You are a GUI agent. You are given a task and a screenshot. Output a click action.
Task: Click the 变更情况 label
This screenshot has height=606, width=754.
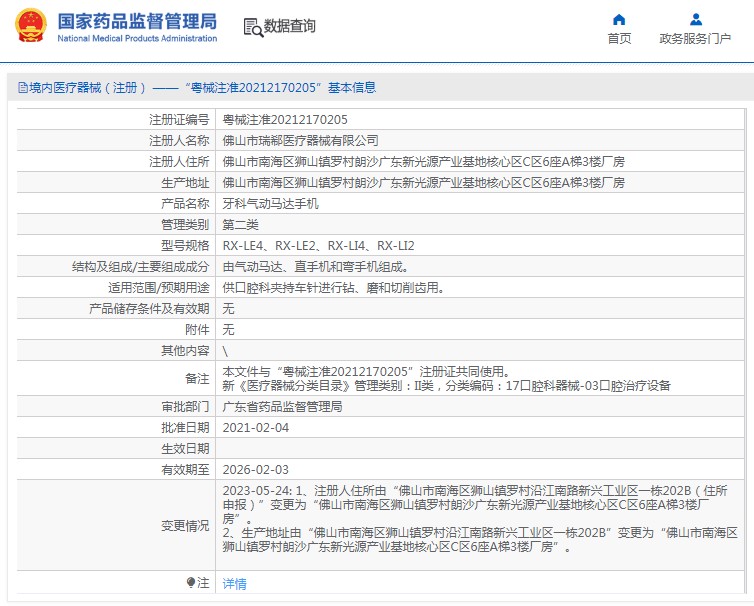click(x=185, y=526)
